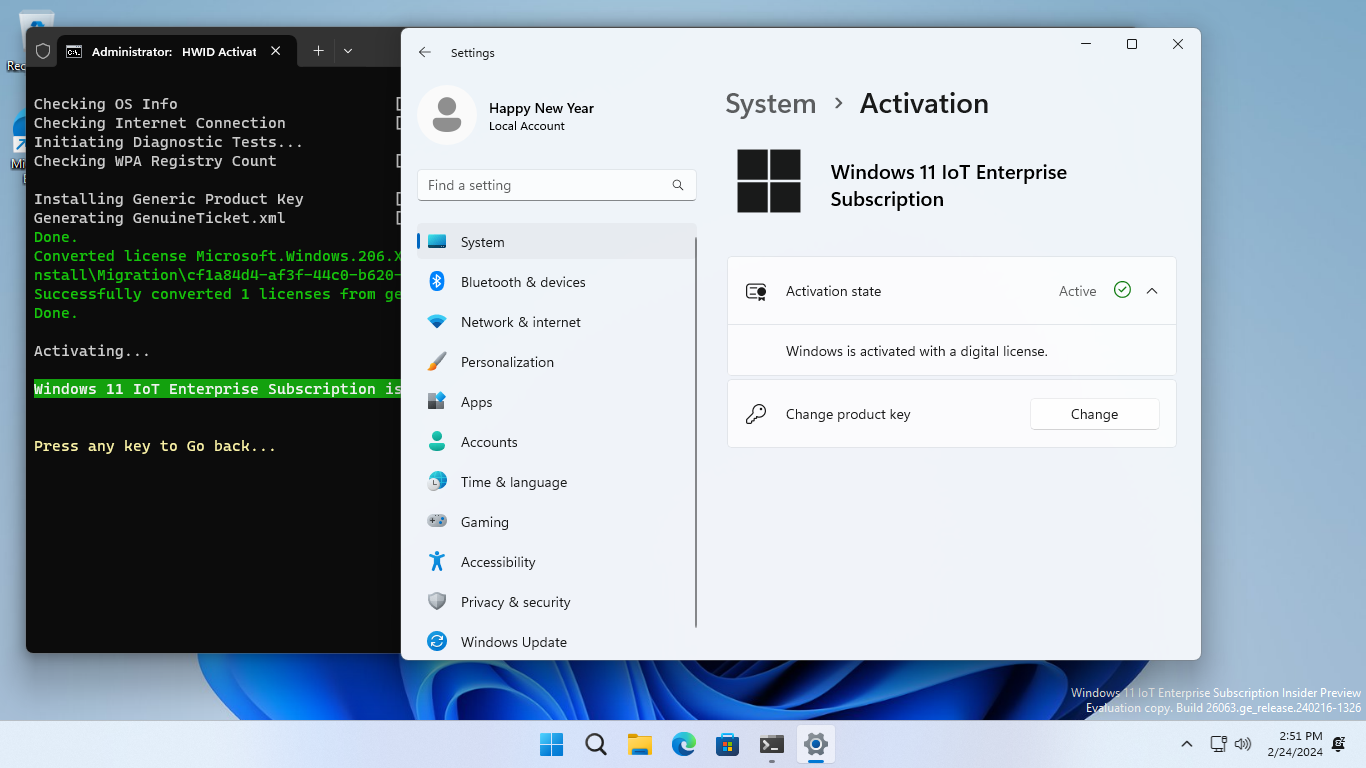This screenshot has width=1366, height=768.
Task: Click System in the breadcrumb
Action: pos(770,104)
